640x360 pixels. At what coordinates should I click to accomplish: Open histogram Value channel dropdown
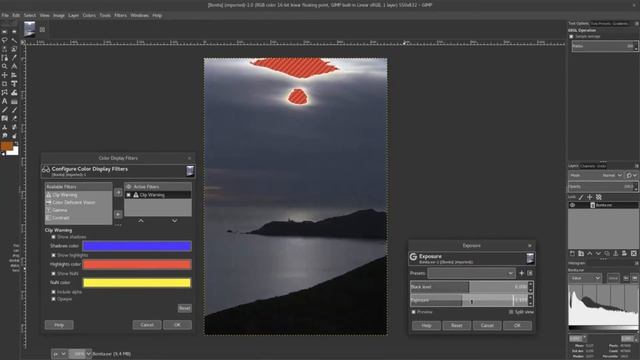(x=584, y=278)
